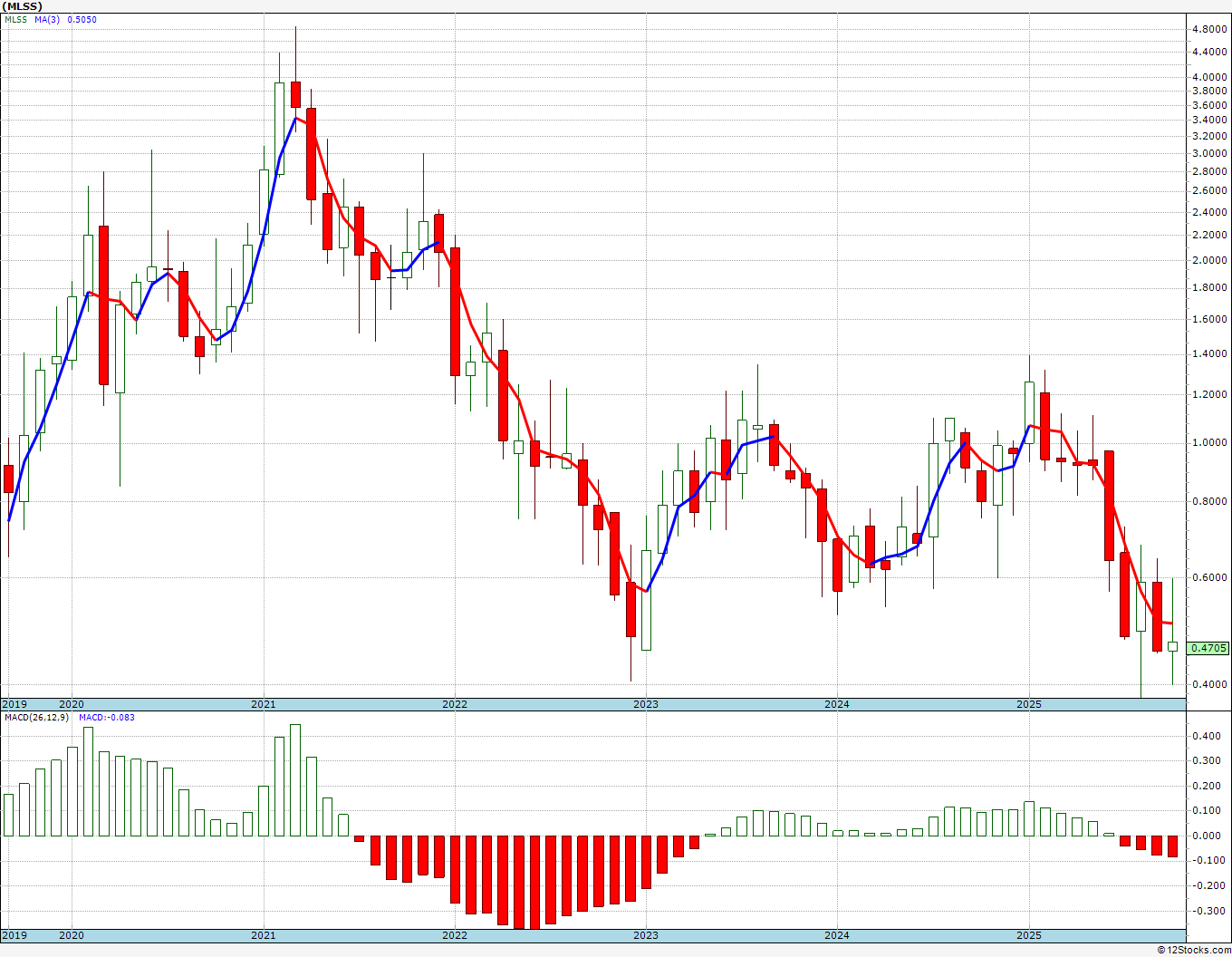Image resolution: width=1232 pixels, height=957 pixels.
Task: Select the 3.2000 price axis label
Action: coord(1209,136)
